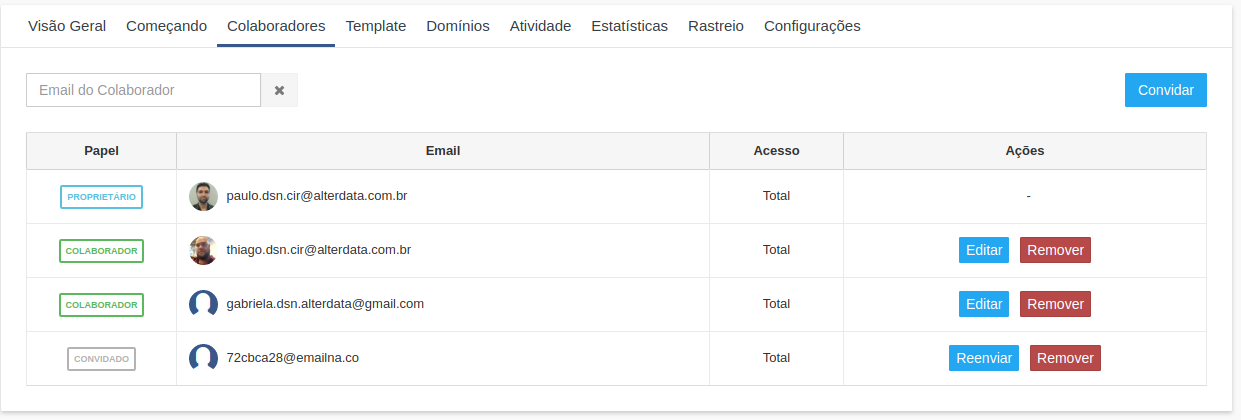Clear the collaborator email search field
The image size is (1241, 420).
pos(279,90)
